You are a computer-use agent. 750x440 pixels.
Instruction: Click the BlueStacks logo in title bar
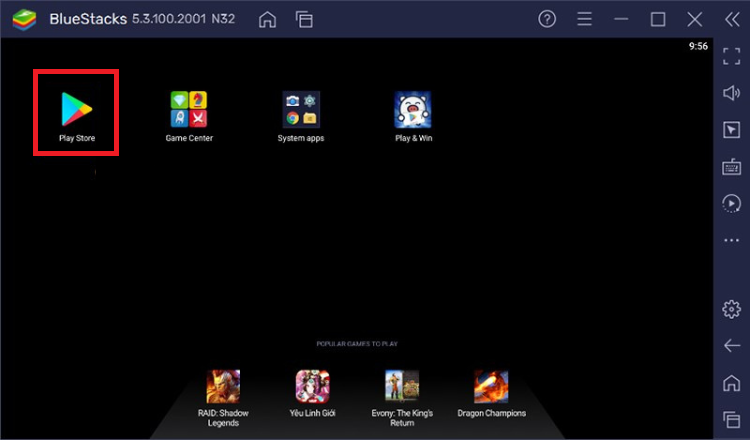click(x=24, y=20)
